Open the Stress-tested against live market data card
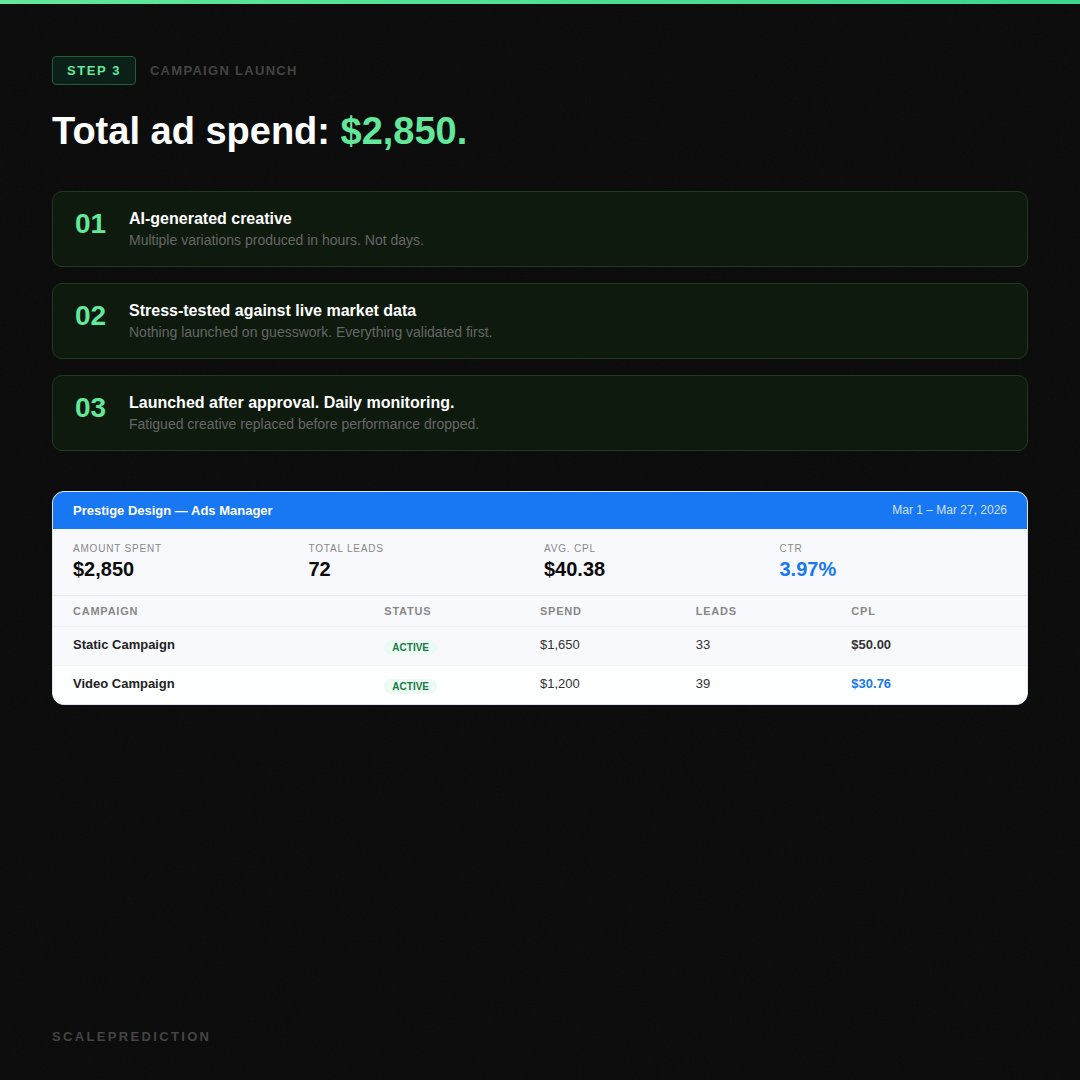 click(x=539, y=321)
